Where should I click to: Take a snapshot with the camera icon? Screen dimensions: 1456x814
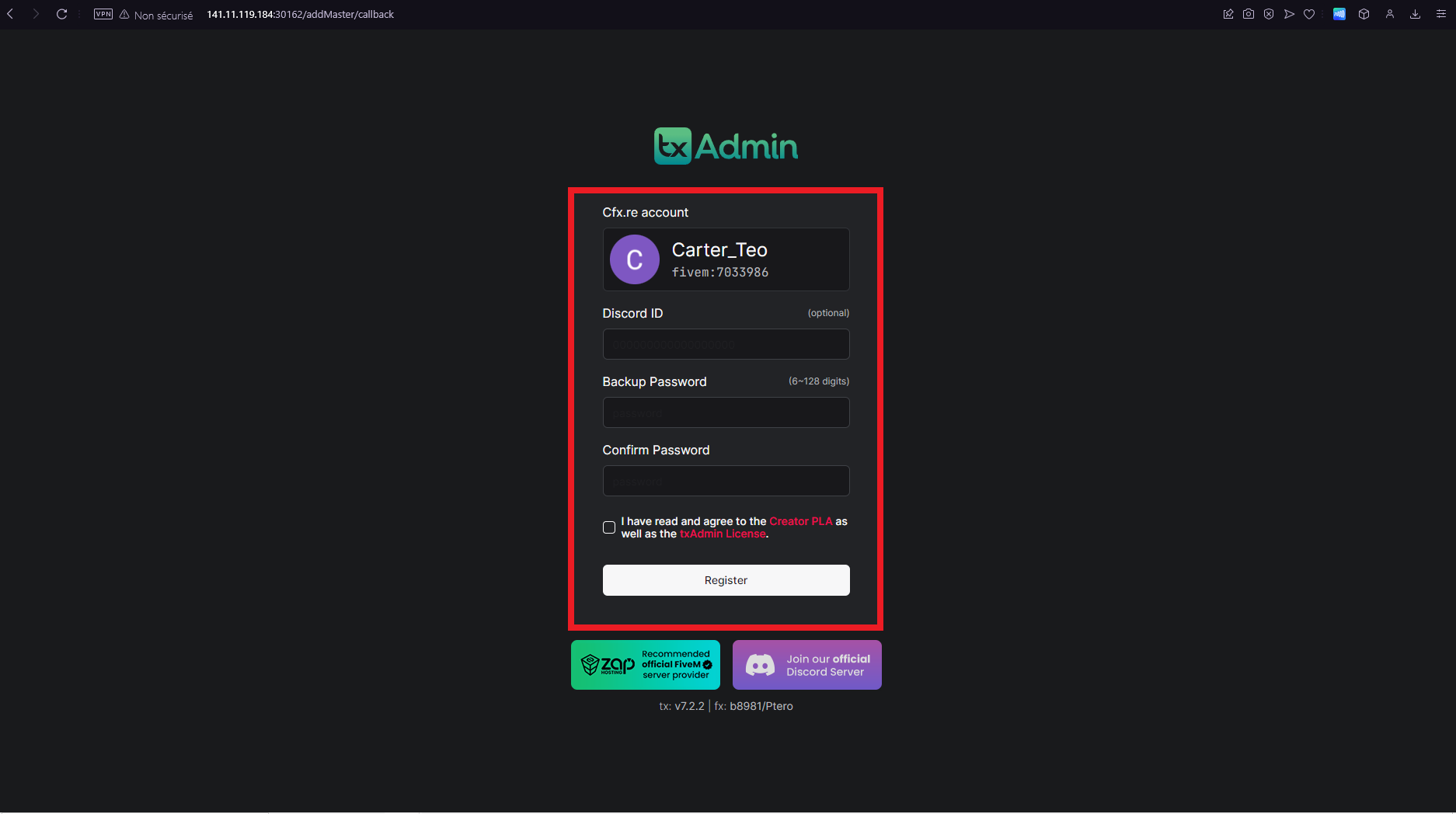click(1249, 14)
